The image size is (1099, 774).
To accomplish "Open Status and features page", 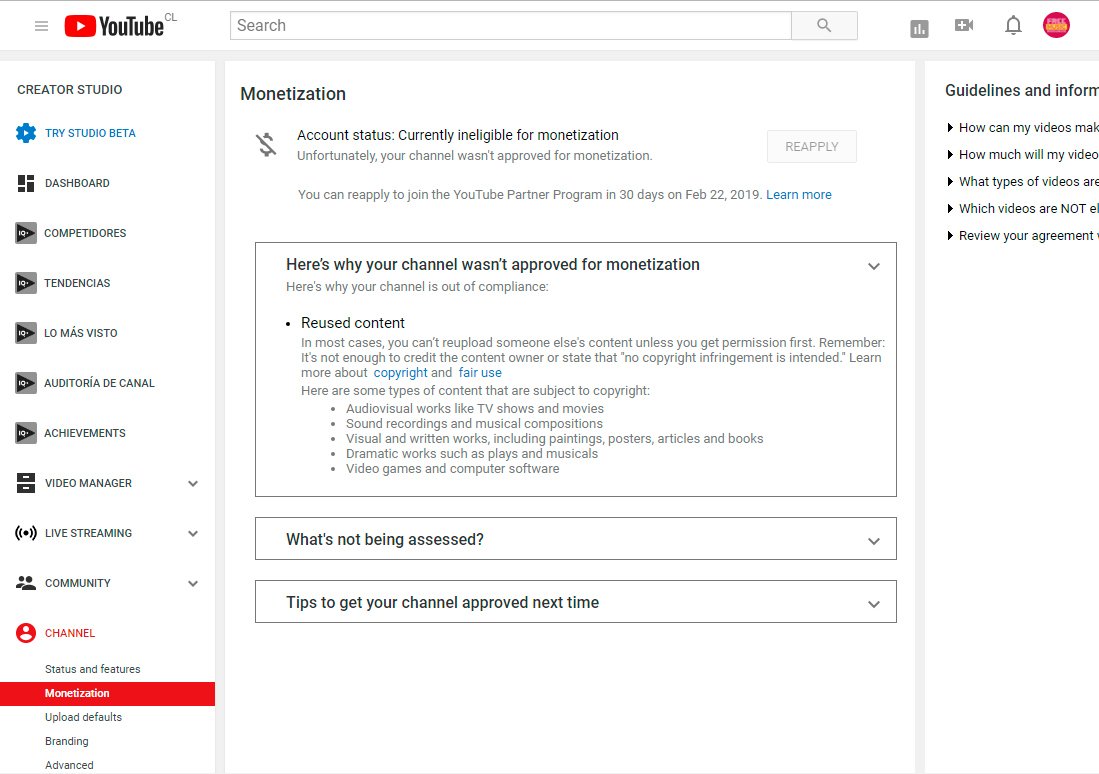I will click(x=93, y=669).
